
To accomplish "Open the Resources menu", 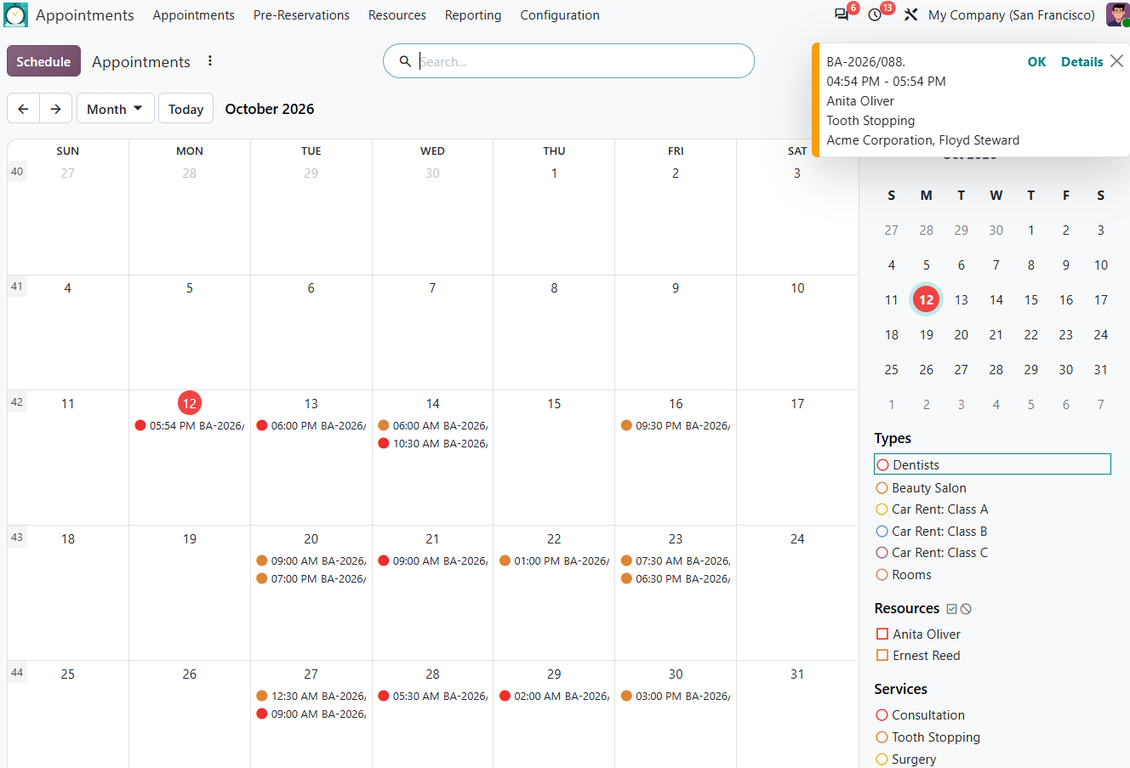I will [397, 15].
